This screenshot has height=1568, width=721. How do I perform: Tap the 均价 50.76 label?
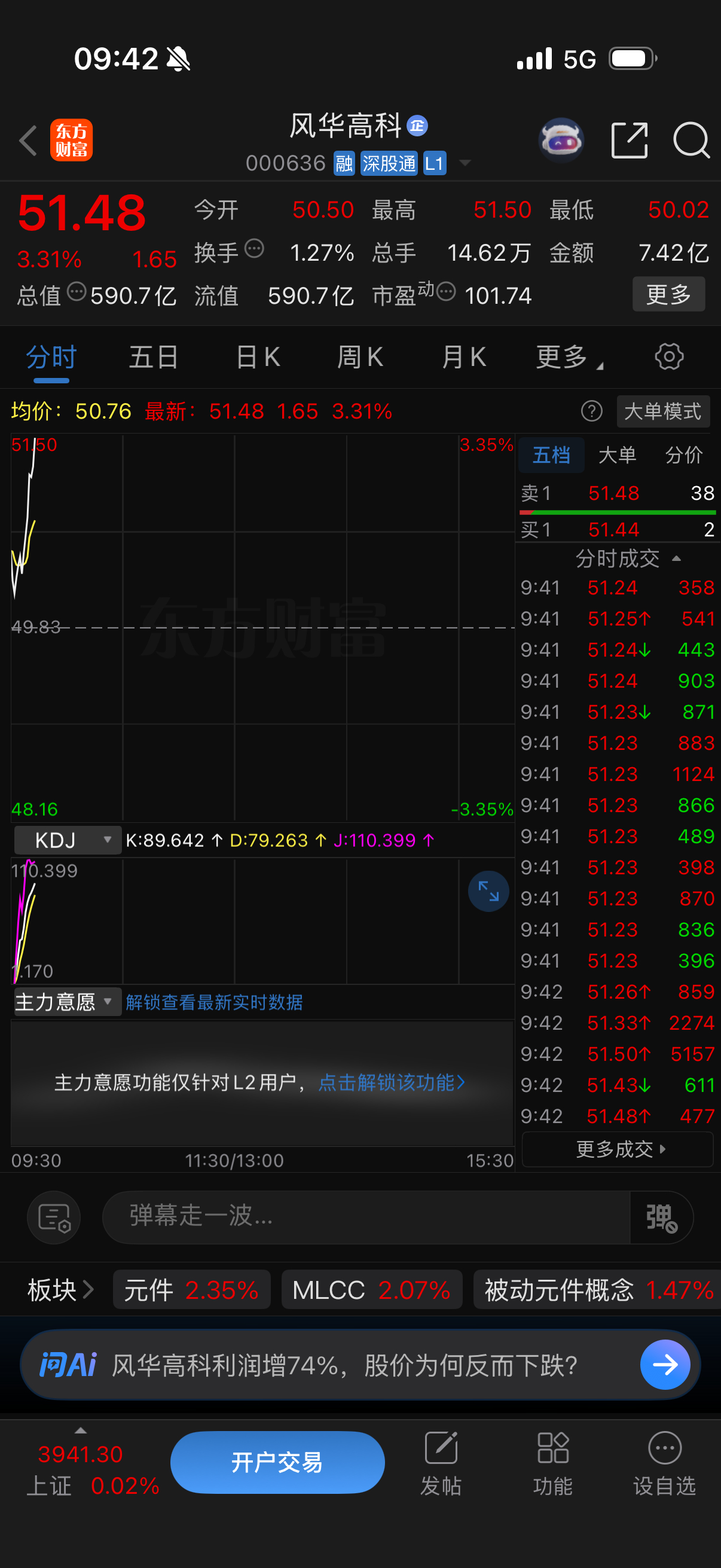click(x=71, y=411)
